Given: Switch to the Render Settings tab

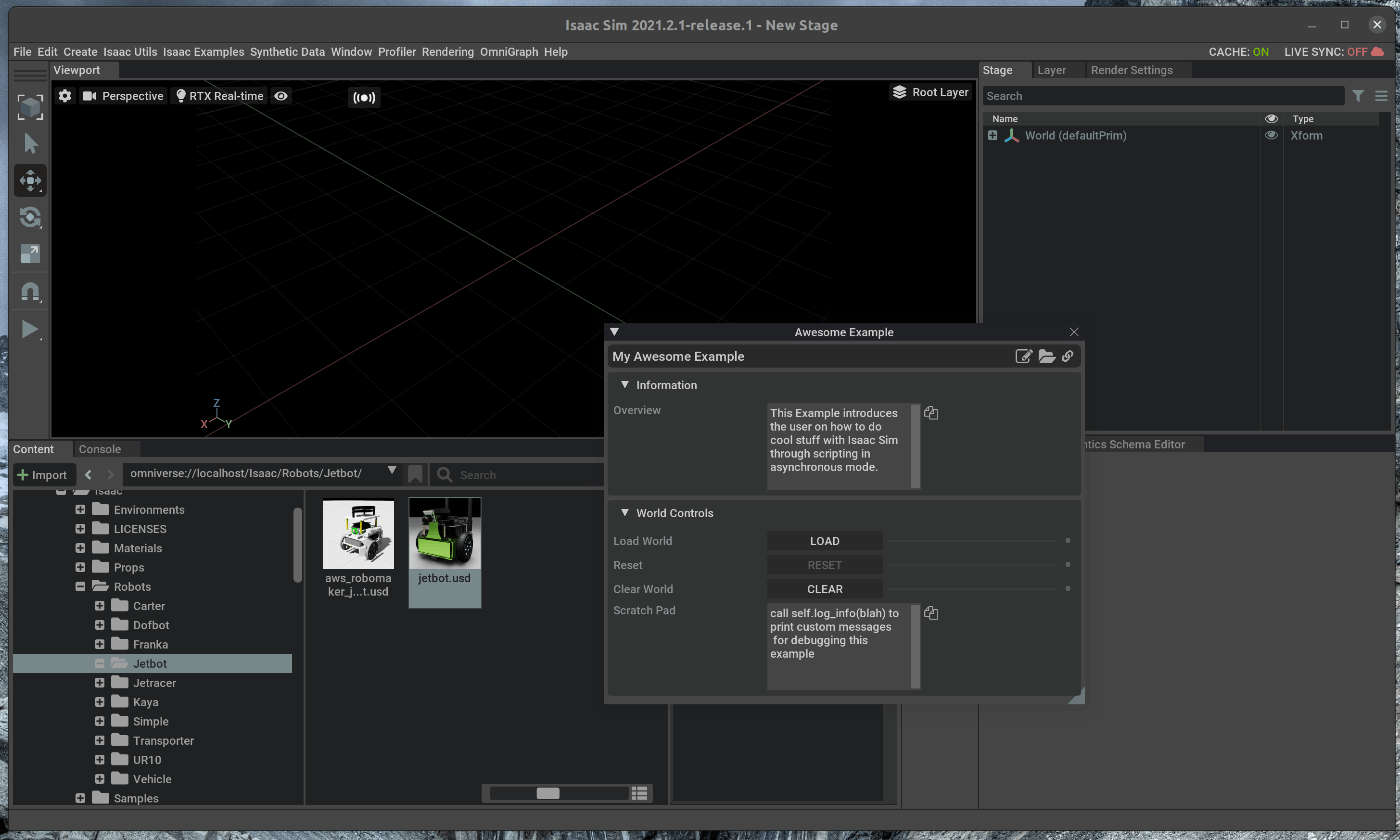Looking at the screenshot, I should (x=1131, y=70).
